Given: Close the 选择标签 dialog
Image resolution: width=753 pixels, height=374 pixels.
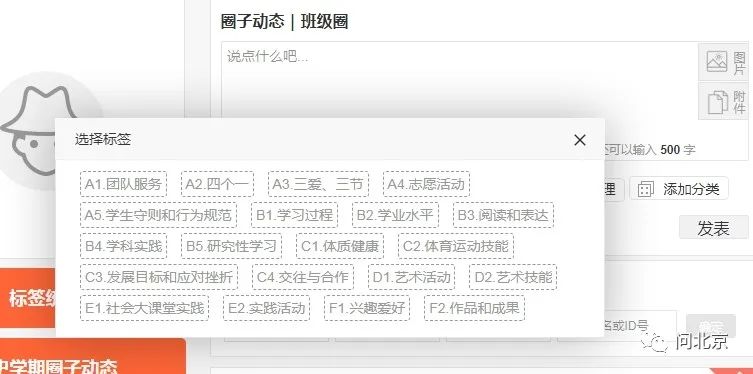Looking at the screenshot, I should [x=580, y=140].
